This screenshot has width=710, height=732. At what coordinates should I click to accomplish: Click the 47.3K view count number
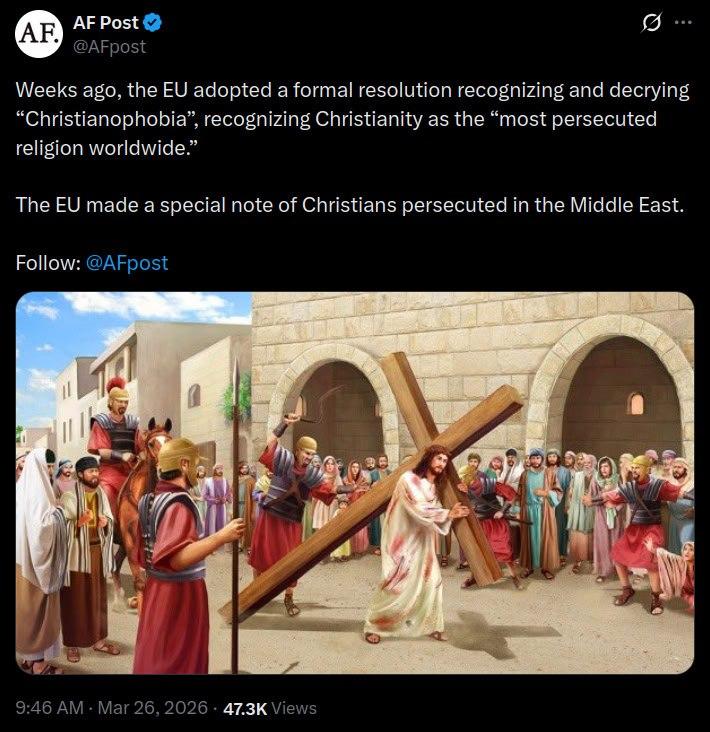tap(243, 708)
